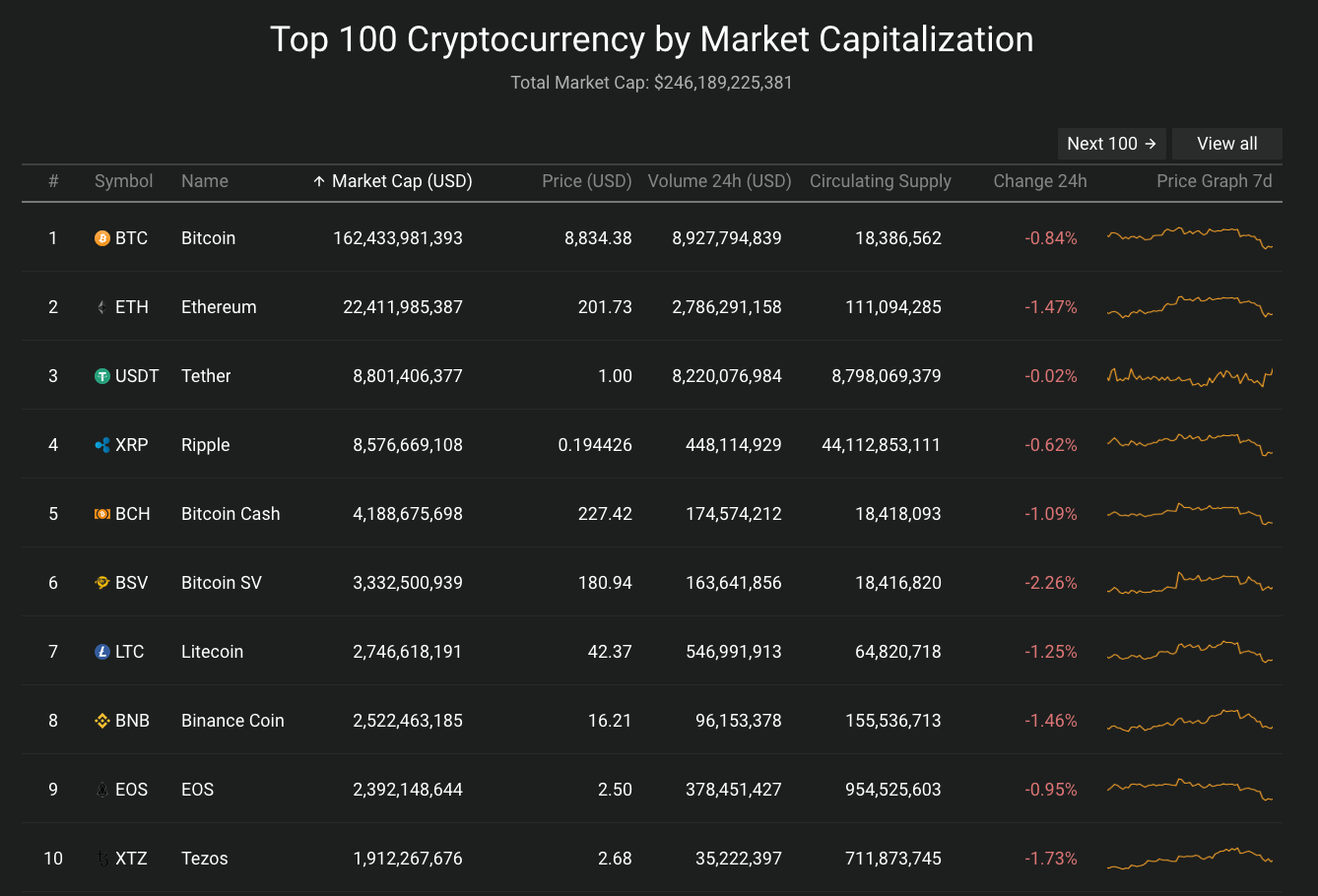Sort by Price (USD) column header
Image resolution: width=1318 pixels, height=896 pixels.
(x=586, y=181)
